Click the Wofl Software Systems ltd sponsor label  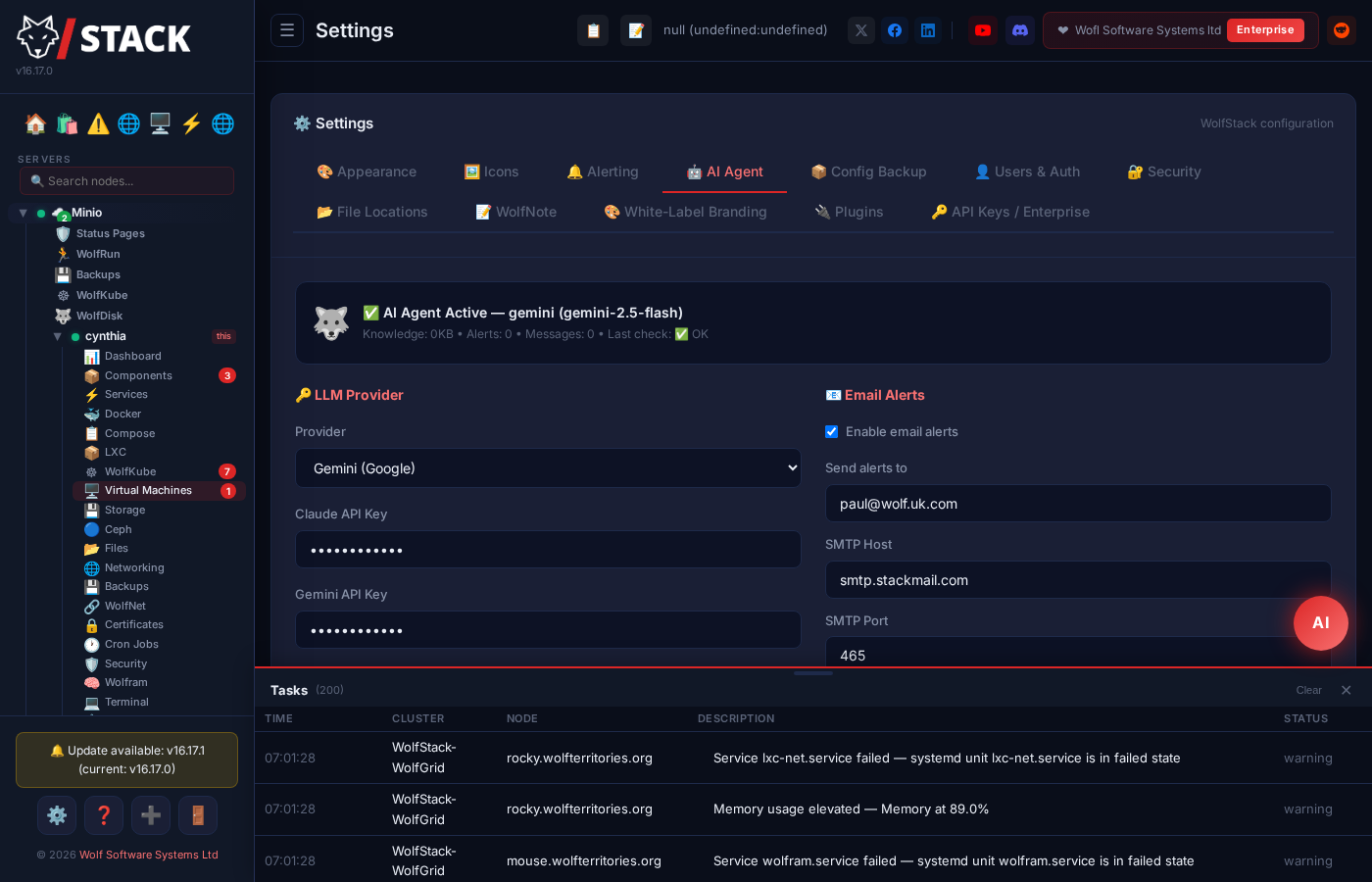[x=1148, y=30]
